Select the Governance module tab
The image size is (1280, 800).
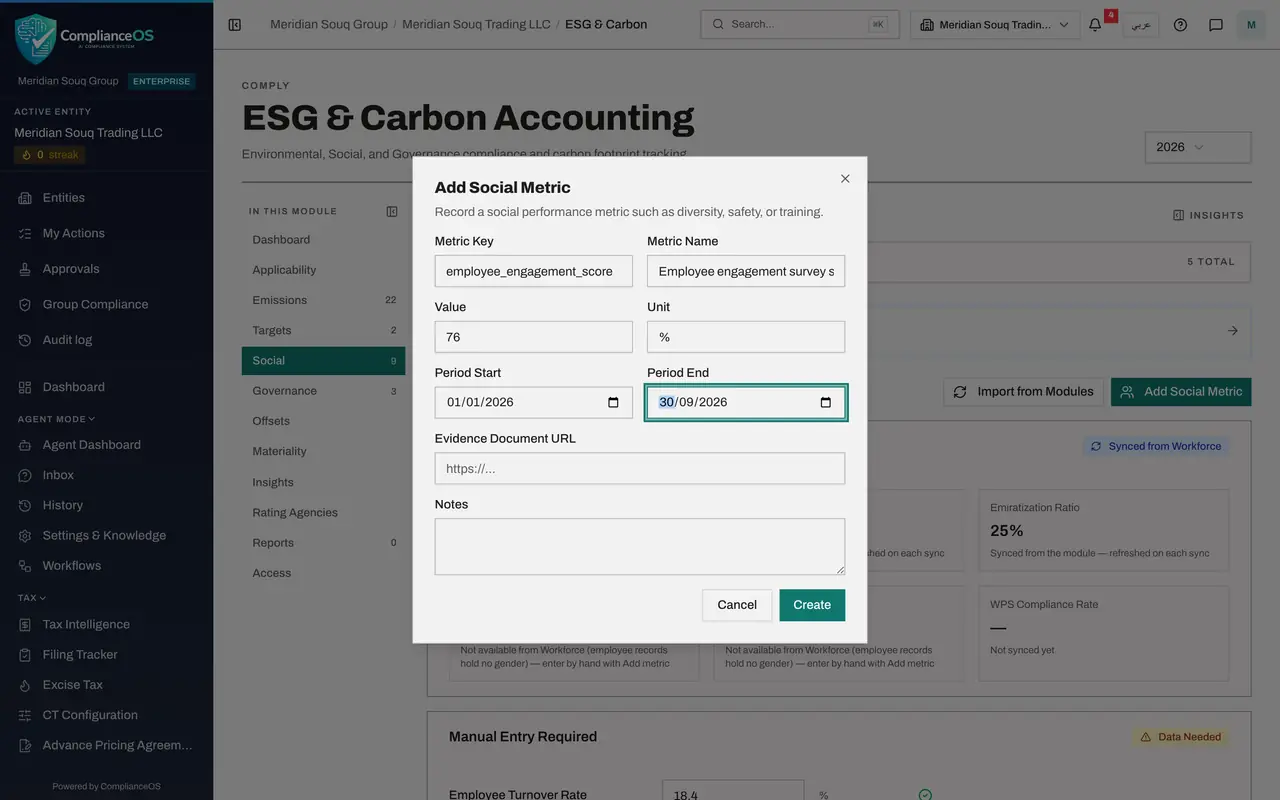coord(323,391)
